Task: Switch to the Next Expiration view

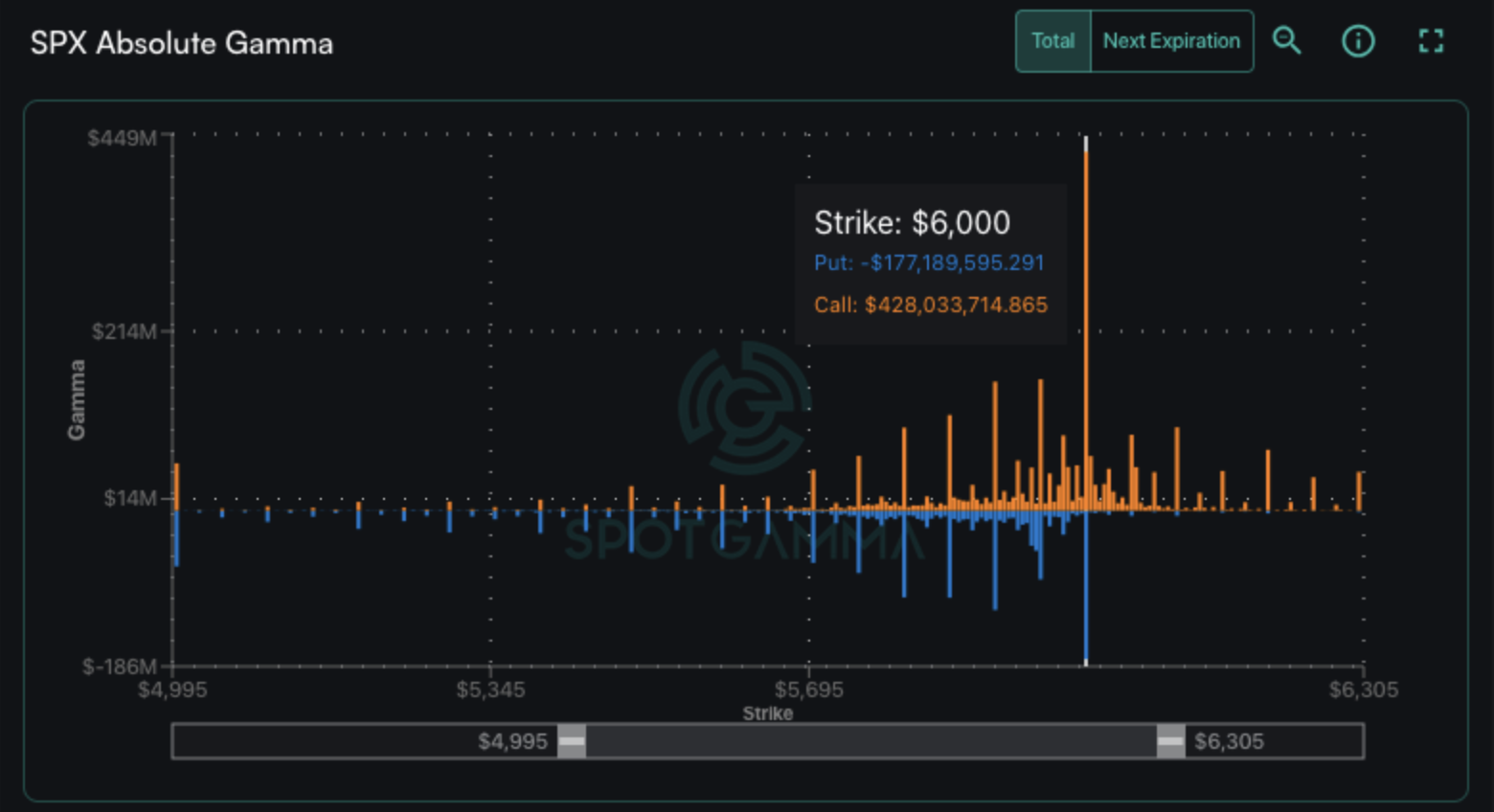Action: (x=1171, y=41)
